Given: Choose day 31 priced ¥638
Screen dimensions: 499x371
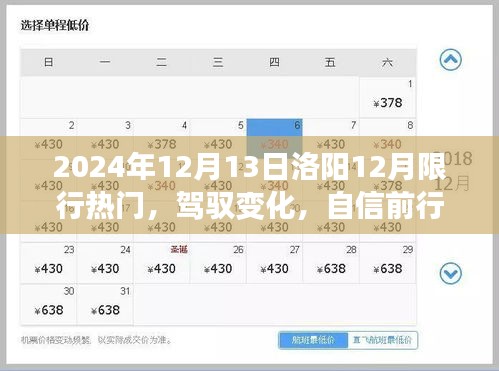Looking at the screenshot, I should (x=105, y=304).
